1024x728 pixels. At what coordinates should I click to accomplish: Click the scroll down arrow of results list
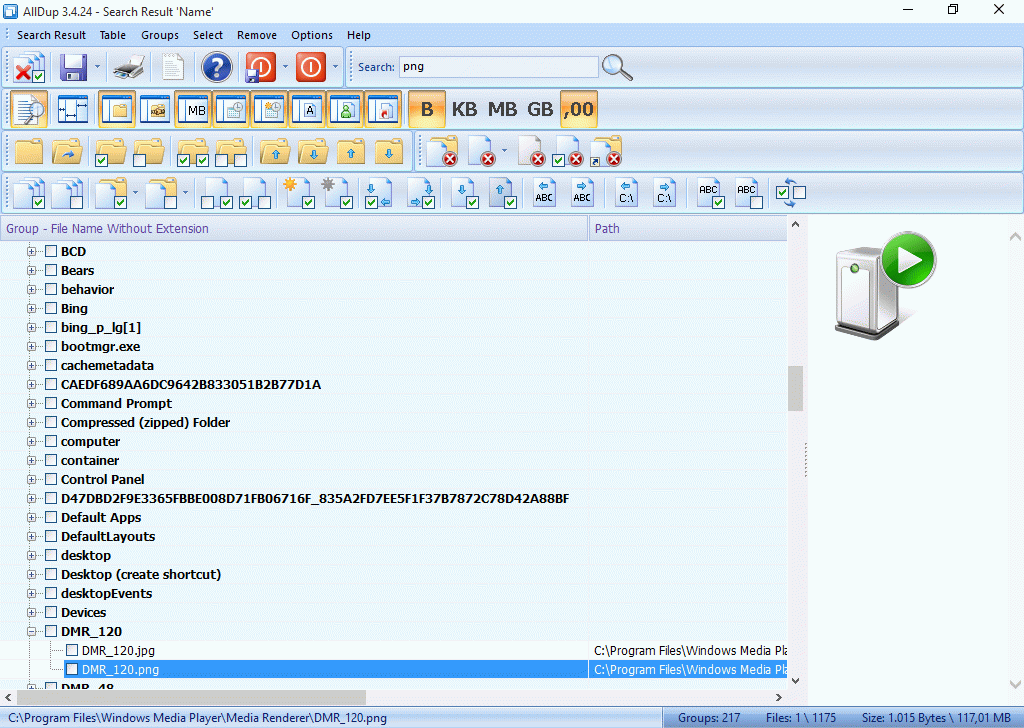795,680
